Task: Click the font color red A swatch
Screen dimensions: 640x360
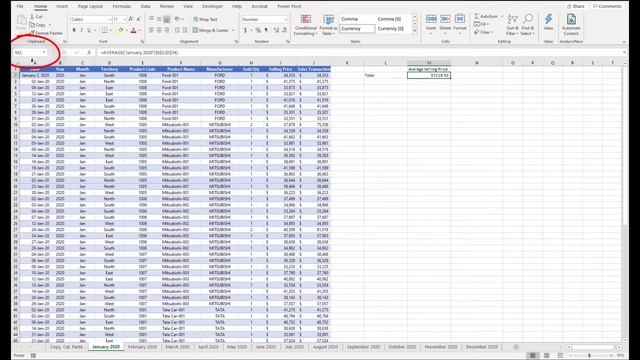Action: pyautogui.click(x=133, y=30)
